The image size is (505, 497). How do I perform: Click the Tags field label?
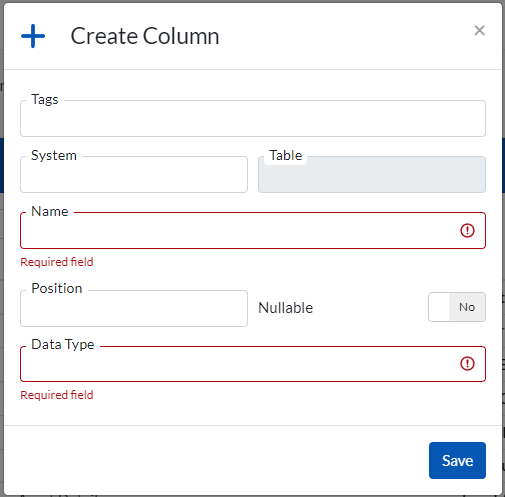point(45,99)
